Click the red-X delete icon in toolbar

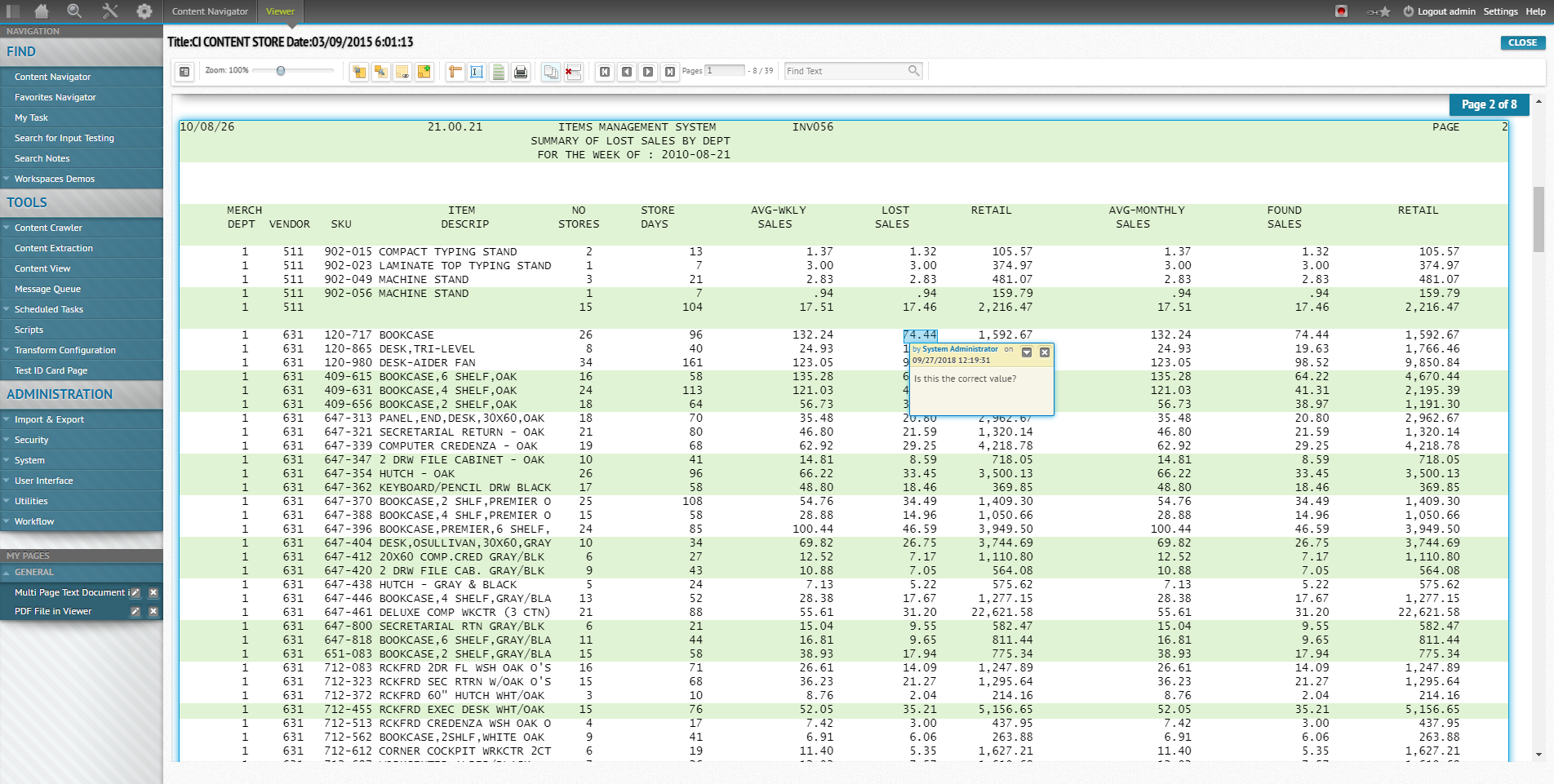tap(573, 72)
